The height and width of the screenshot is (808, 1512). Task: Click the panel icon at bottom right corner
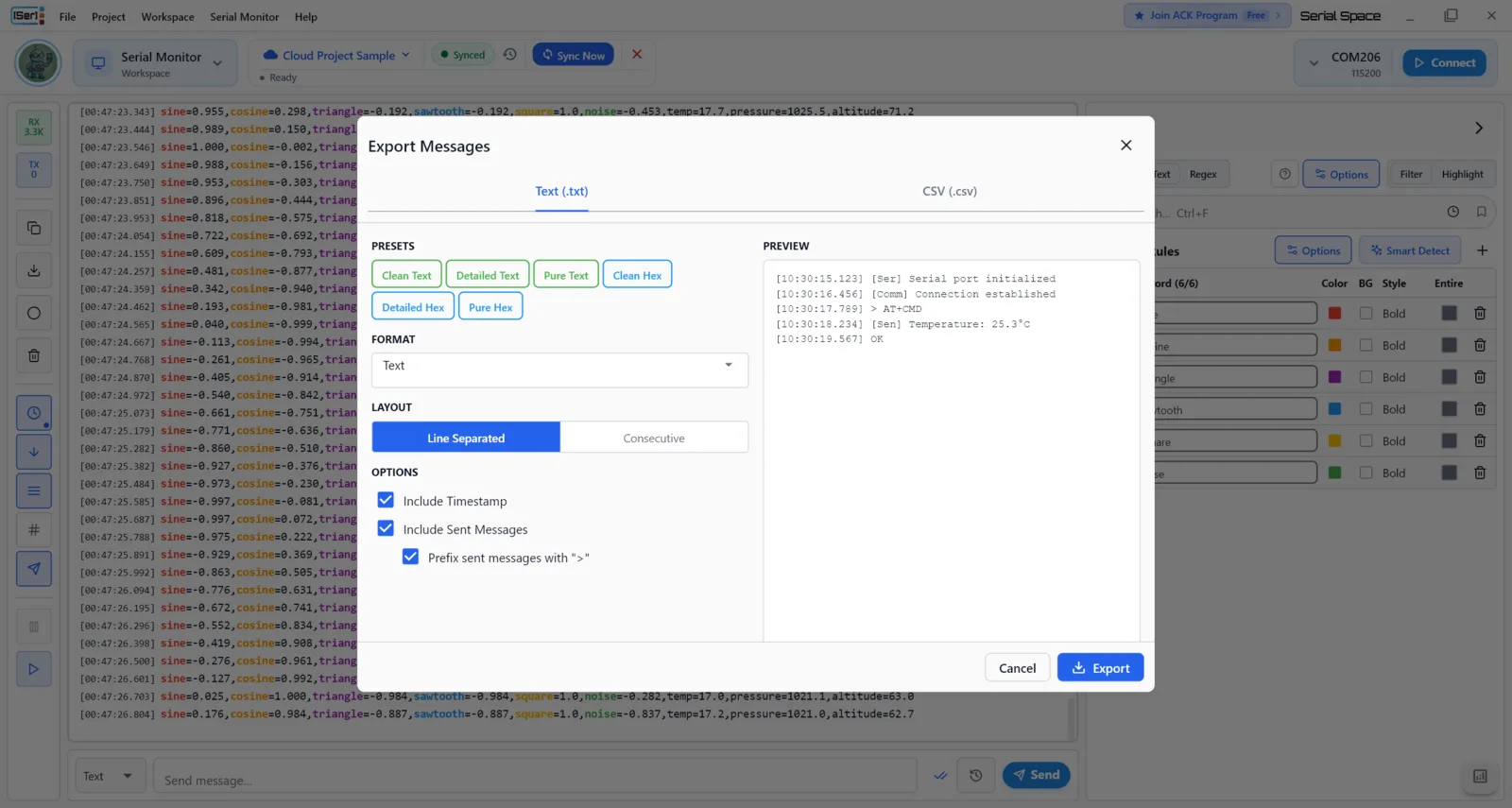click(x=1480, y=777)
